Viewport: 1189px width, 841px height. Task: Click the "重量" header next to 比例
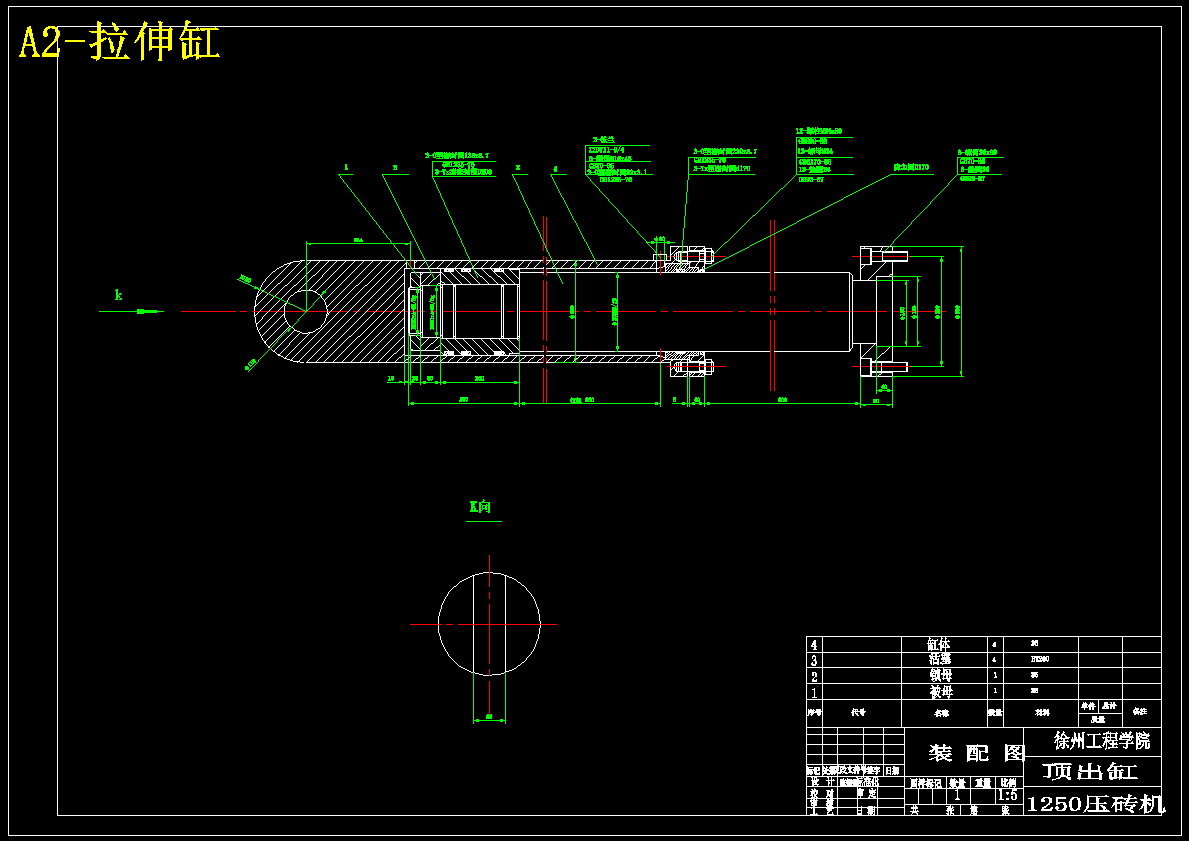point(984,783)
